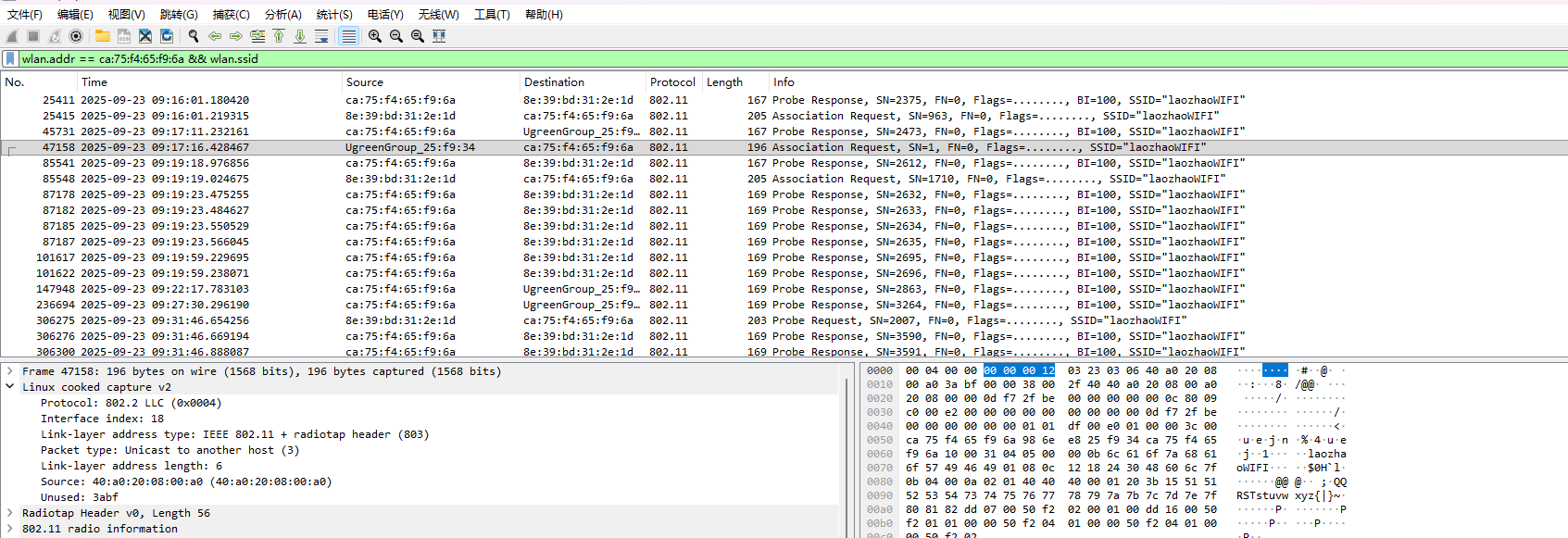Screen dimensions: 1568x538
Task: Jump to the last packet
Action: click(300, 36)
